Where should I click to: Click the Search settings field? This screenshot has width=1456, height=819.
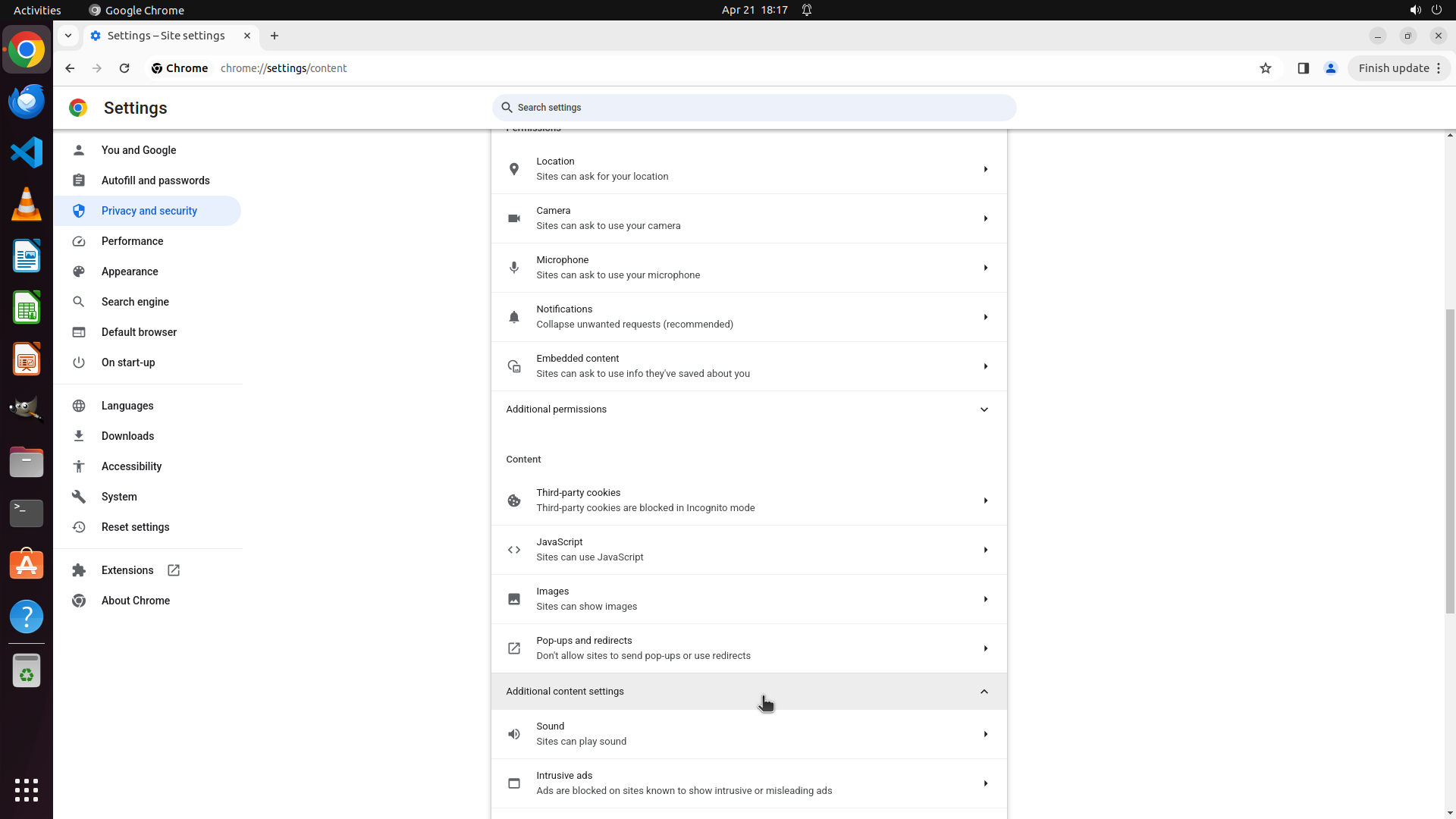click(754, 108)
